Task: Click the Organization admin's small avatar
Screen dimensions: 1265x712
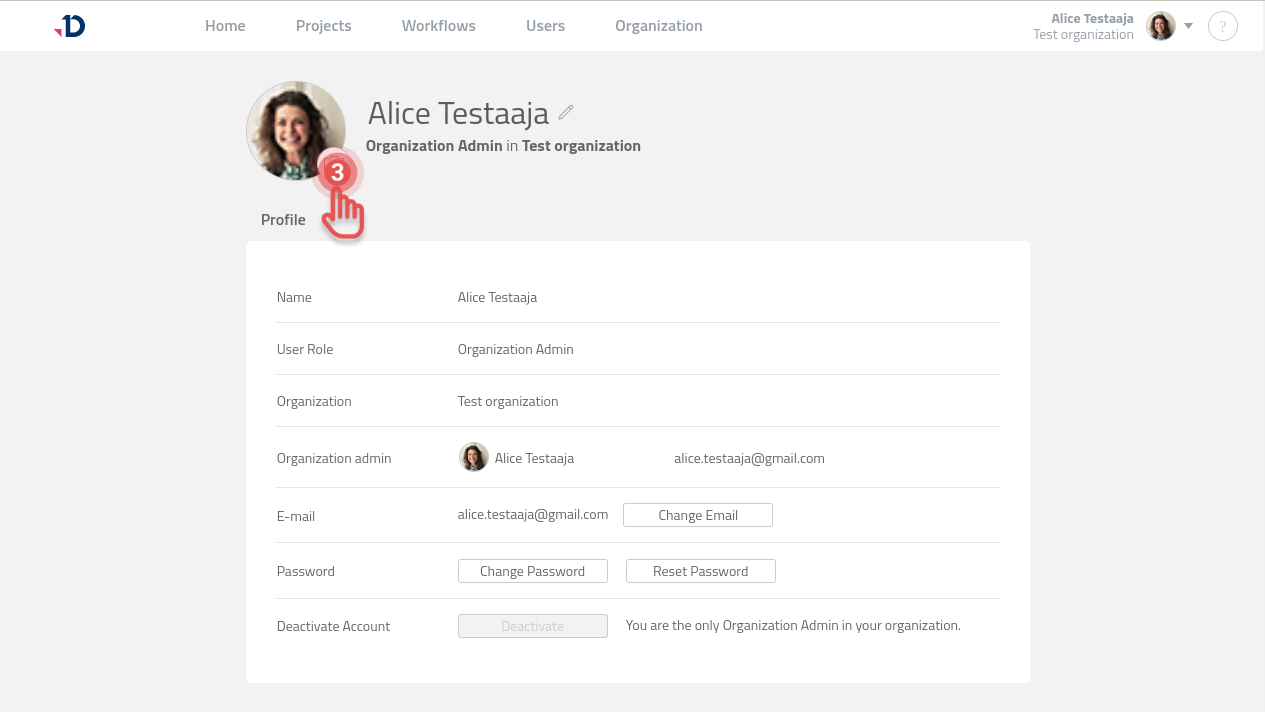Action: pos(473,458)
